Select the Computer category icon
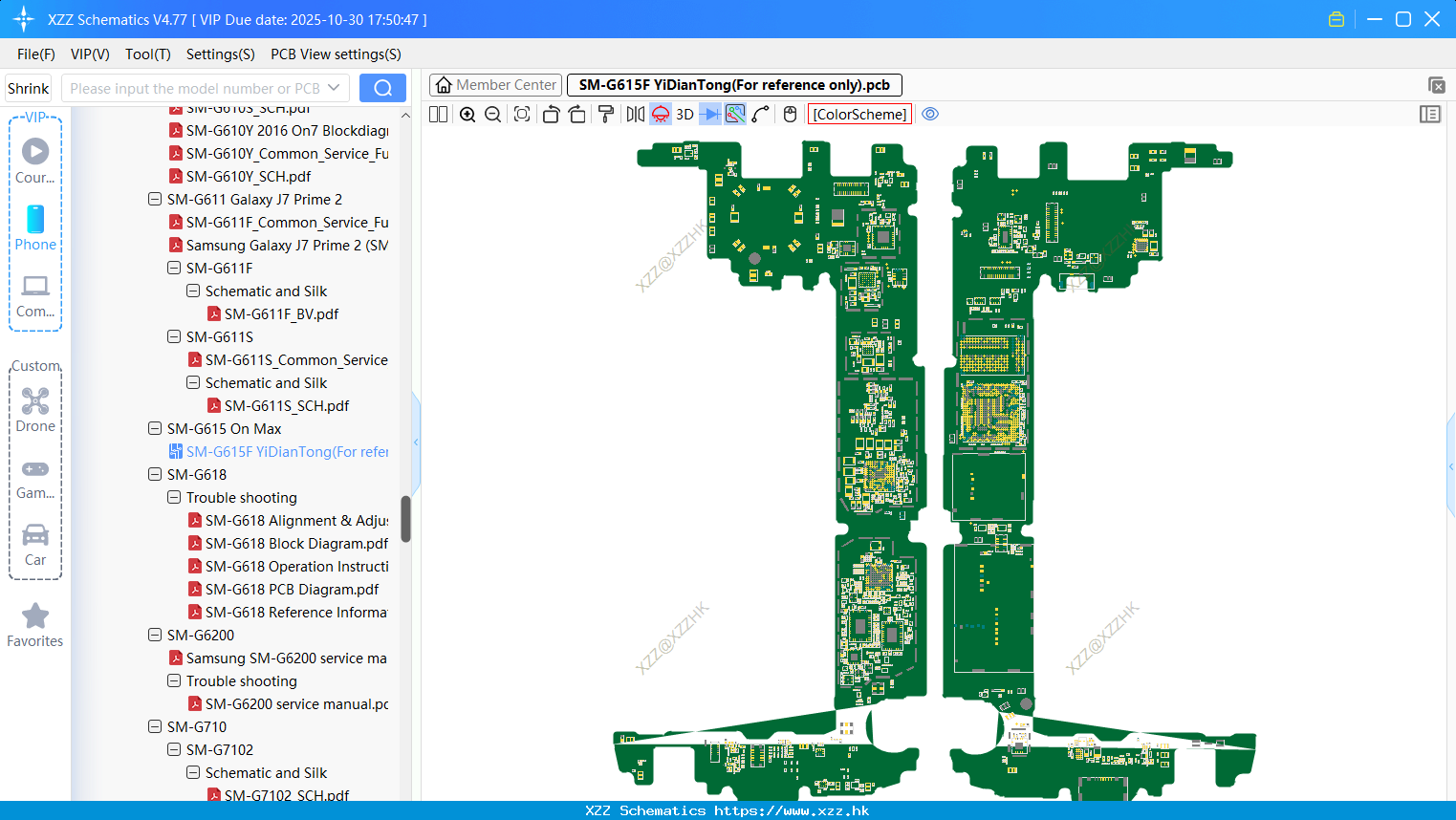This screenshot has height=820, width=1456. coord(35,295)
